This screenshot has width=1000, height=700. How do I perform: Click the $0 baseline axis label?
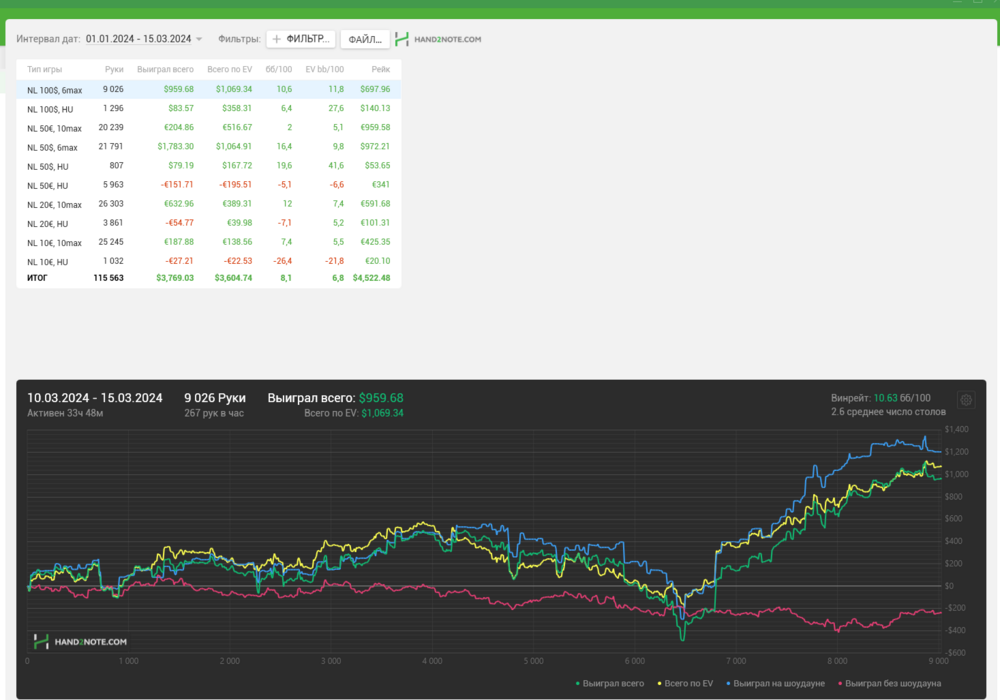click(x=949, y=586)
